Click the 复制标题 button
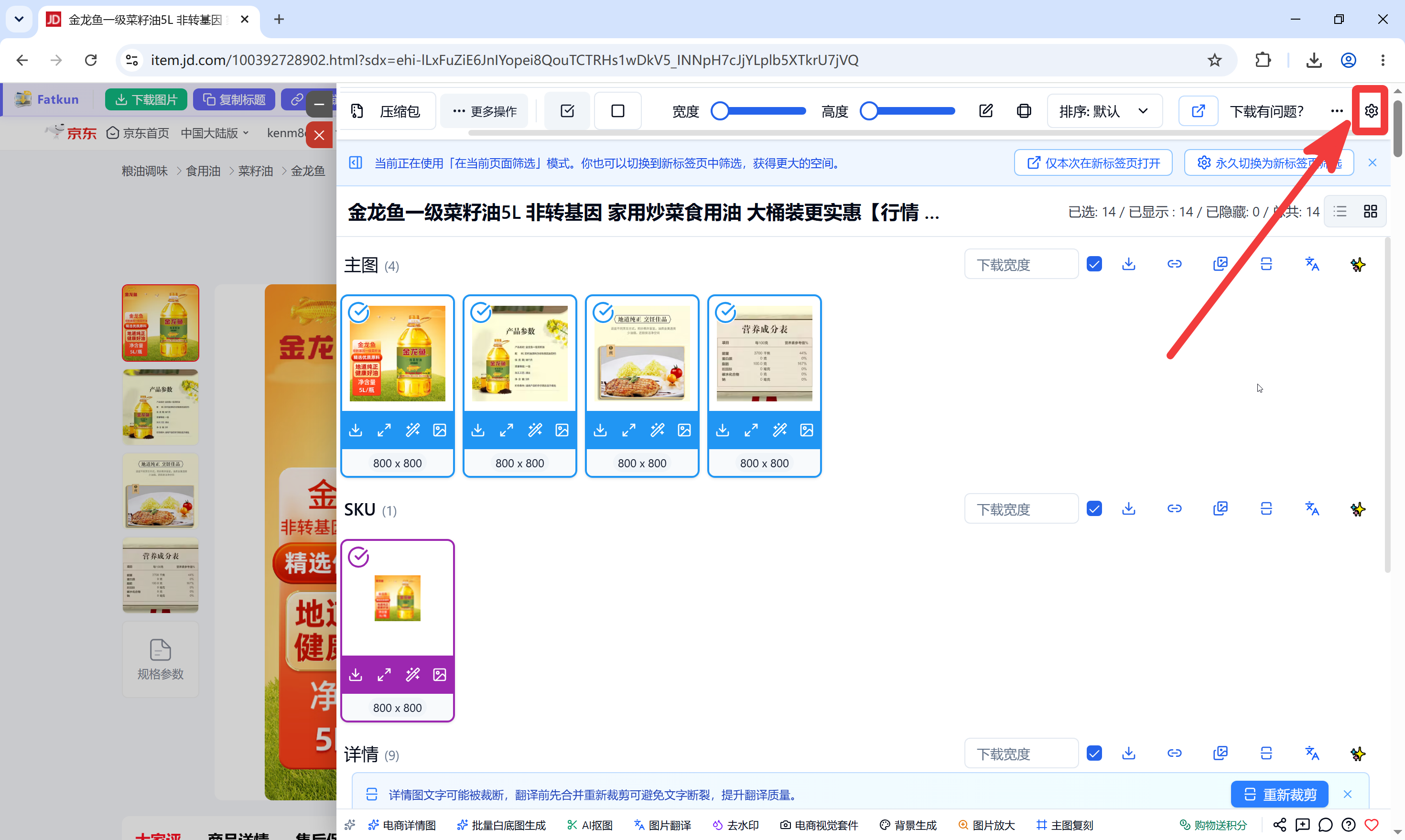Viewport: 1405px width, 840px height. point(234,99)
